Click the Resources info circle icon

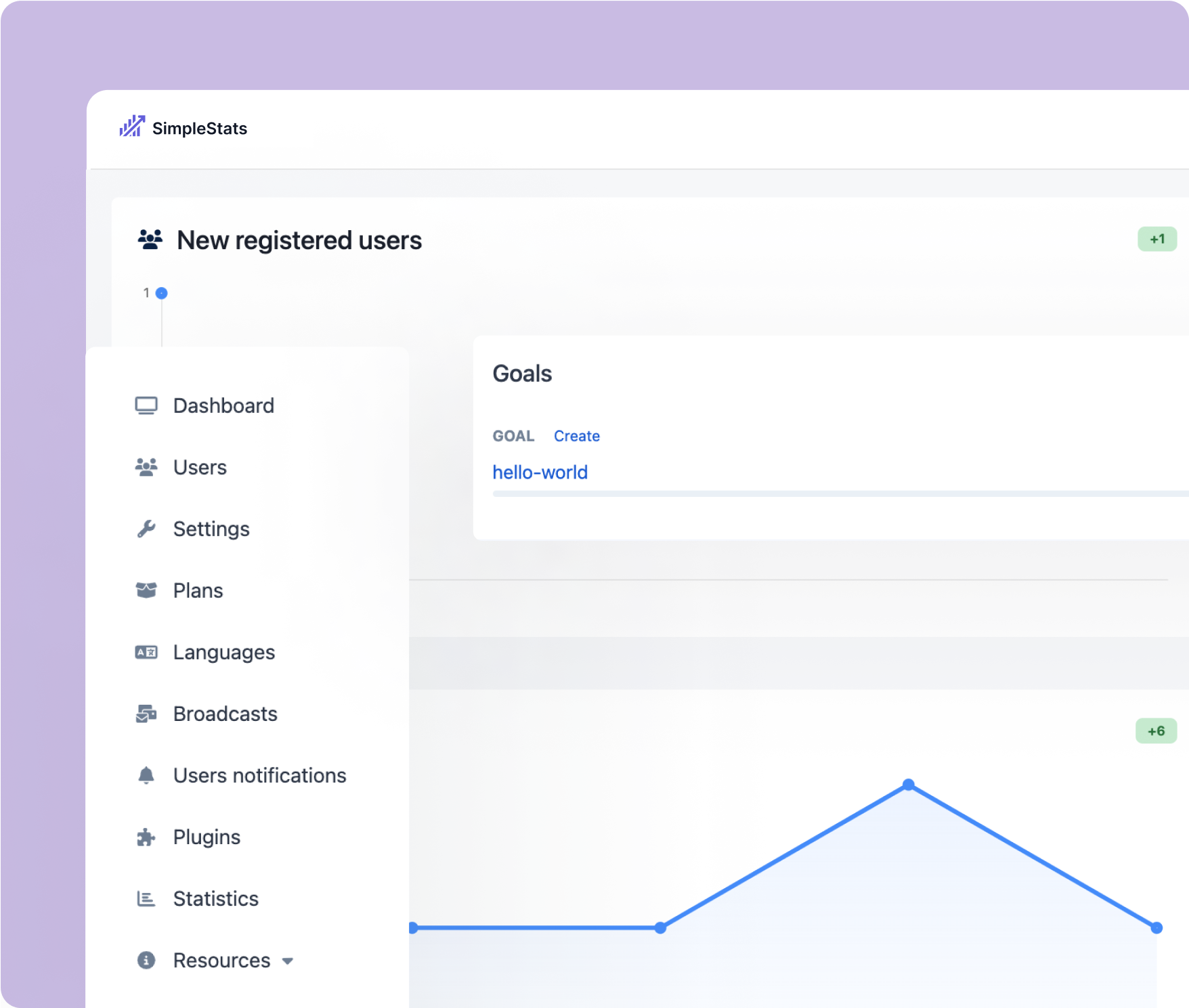tap(146, 960)
